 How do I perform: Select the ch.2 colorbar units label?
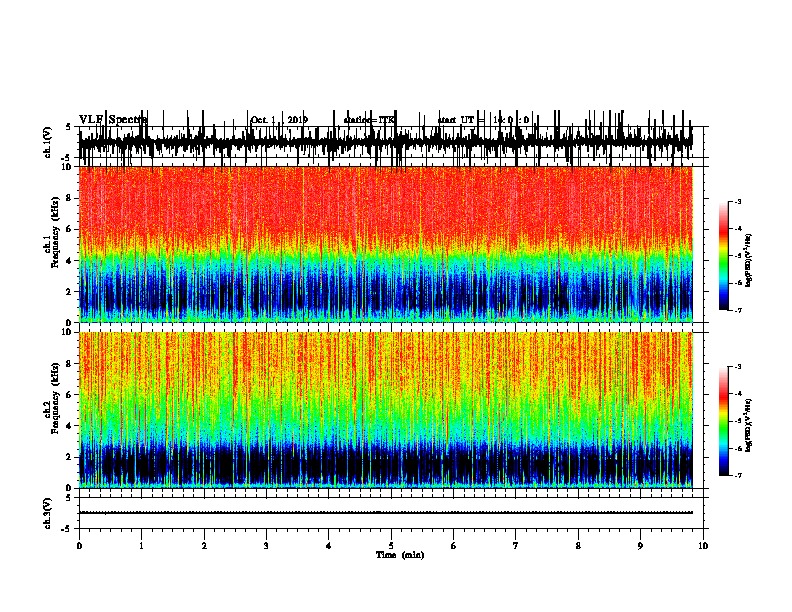(748, 424)
